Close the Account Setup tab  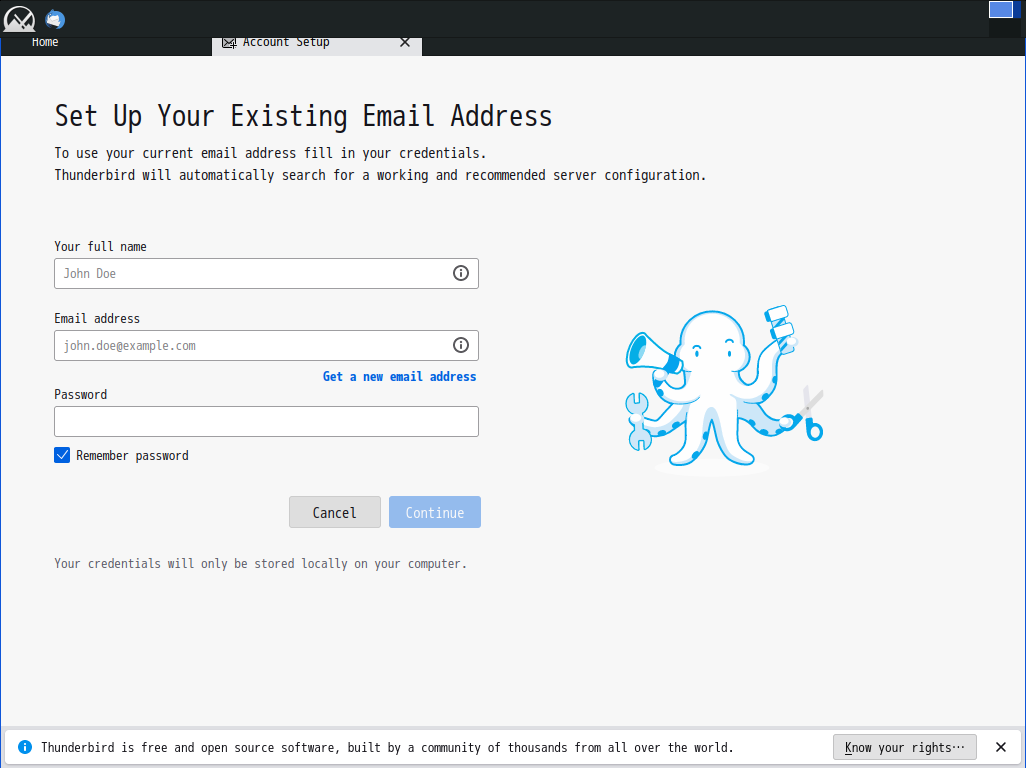[405, 43]
